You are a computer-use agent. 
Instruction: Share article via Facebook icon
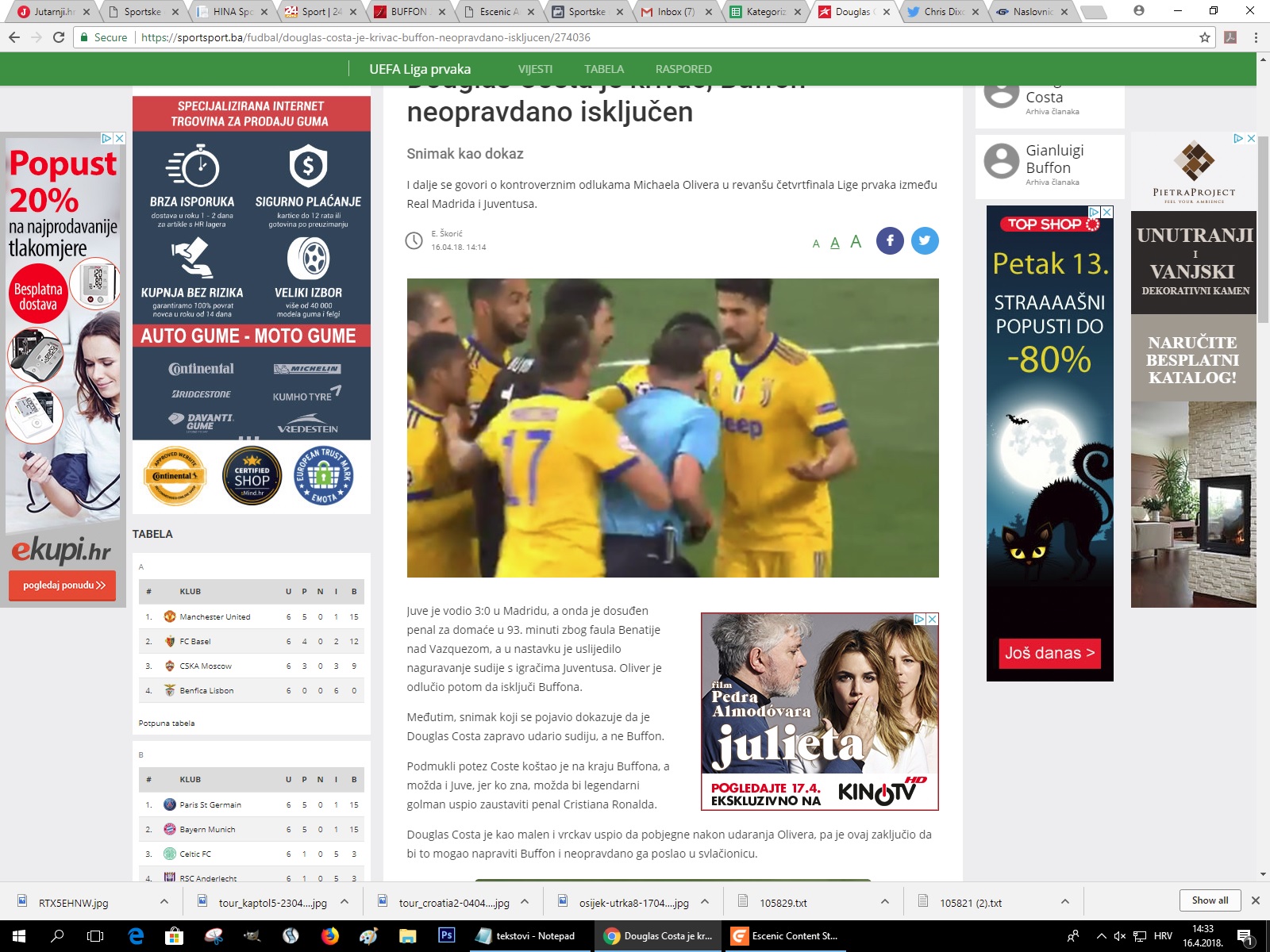[890, 240]
